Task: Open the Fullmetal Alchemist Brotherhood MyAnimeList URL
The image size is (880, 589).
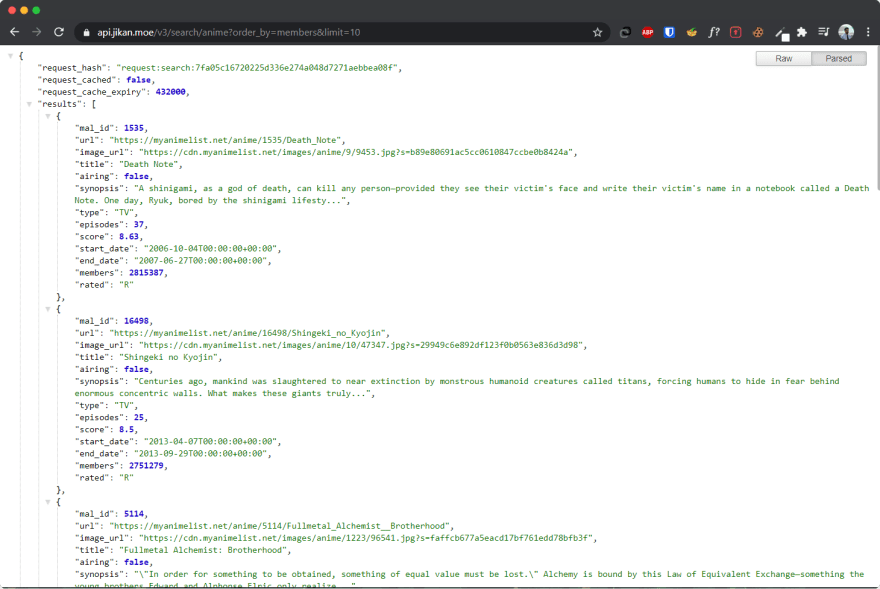Action: click(281, 526)
